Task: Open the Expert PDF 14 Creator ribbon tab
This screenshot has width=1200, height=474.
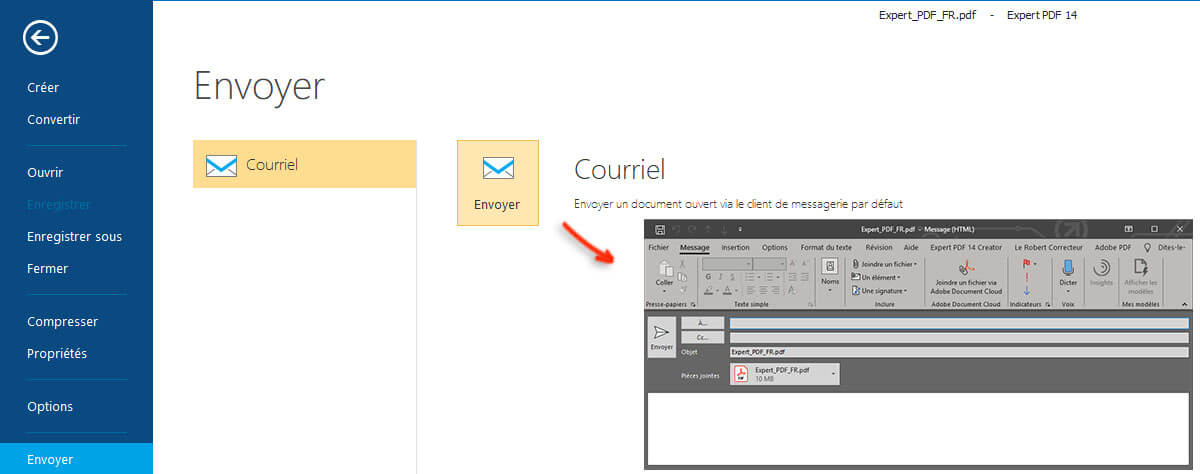Action: point(966,247)
